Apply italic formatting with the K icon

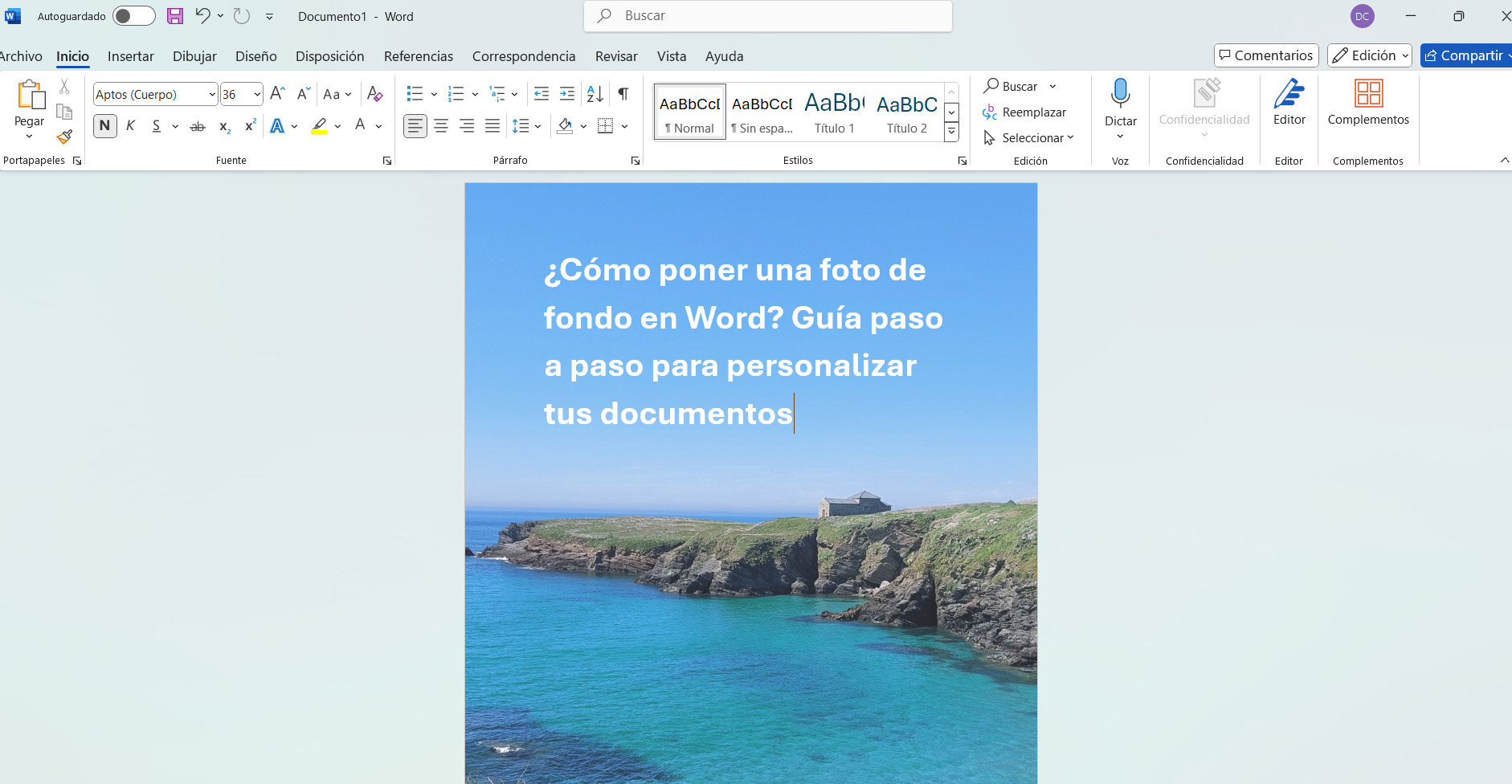131,125
